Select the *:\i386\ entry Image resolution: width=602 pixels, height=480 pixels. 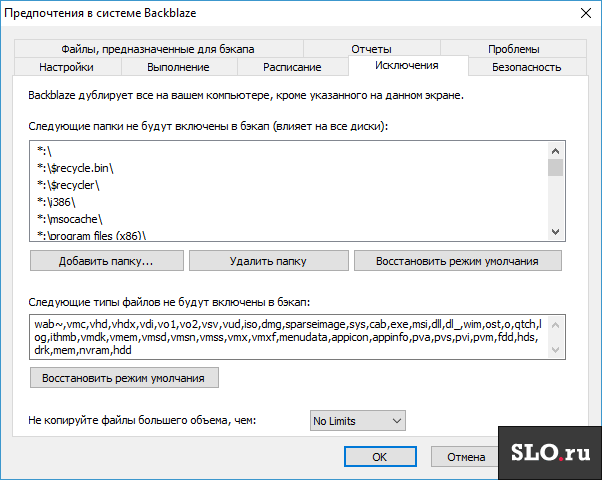pos(56,202)
